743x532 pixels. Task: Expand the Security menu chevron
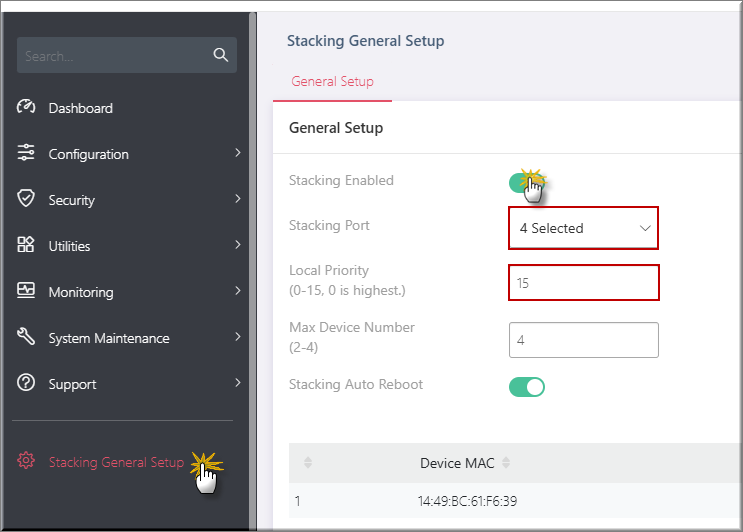click(x=238, y=198)
